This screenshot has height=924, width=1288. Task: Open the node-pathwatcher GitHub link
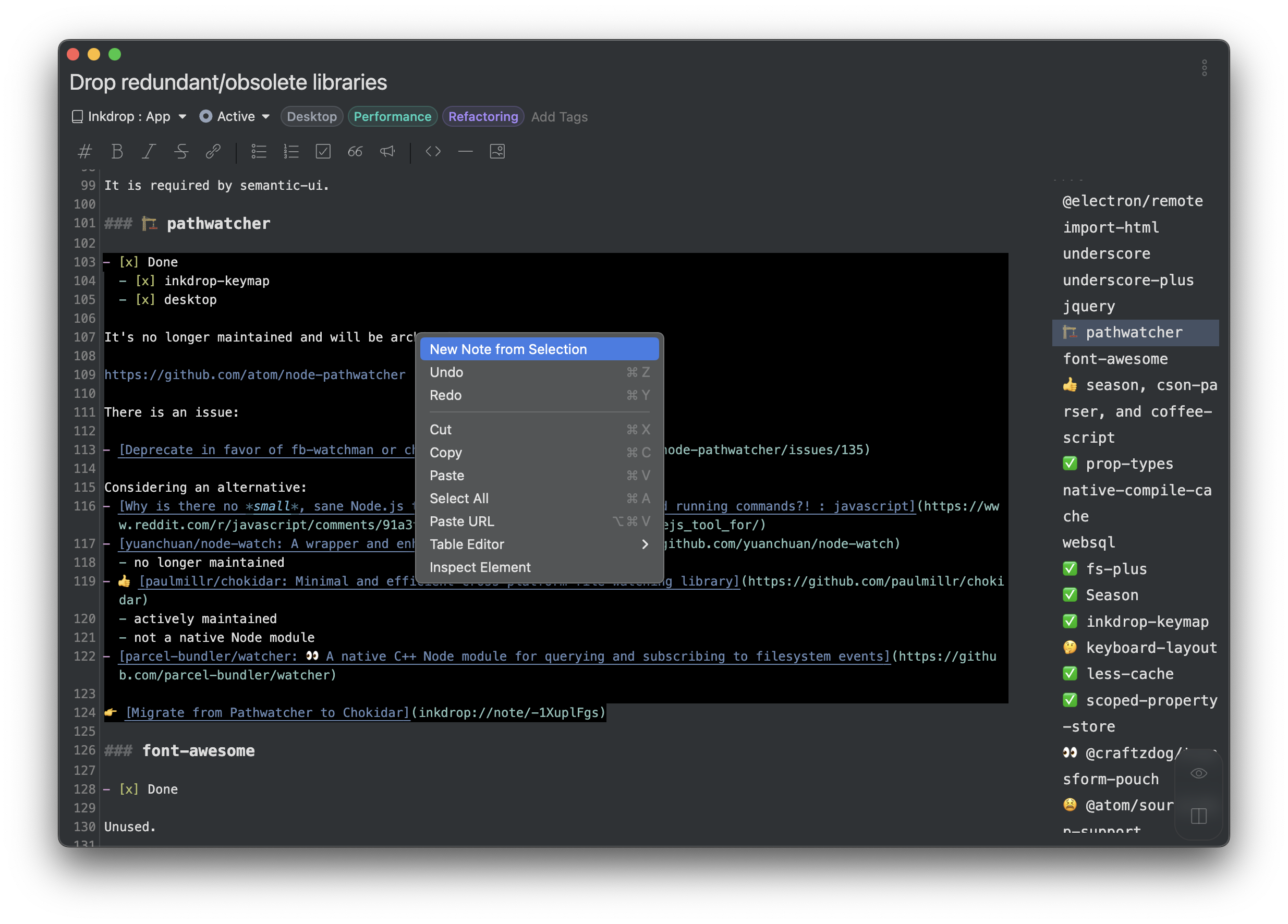coord(254,375)
